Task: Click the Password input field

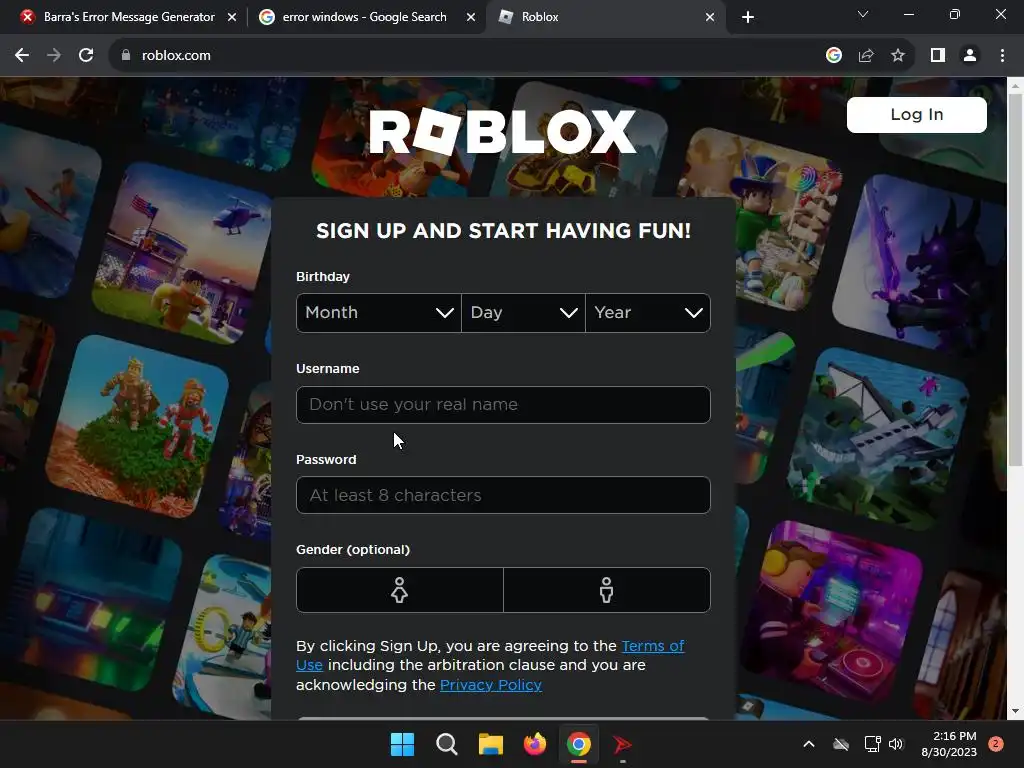Action: click(503, 495)
